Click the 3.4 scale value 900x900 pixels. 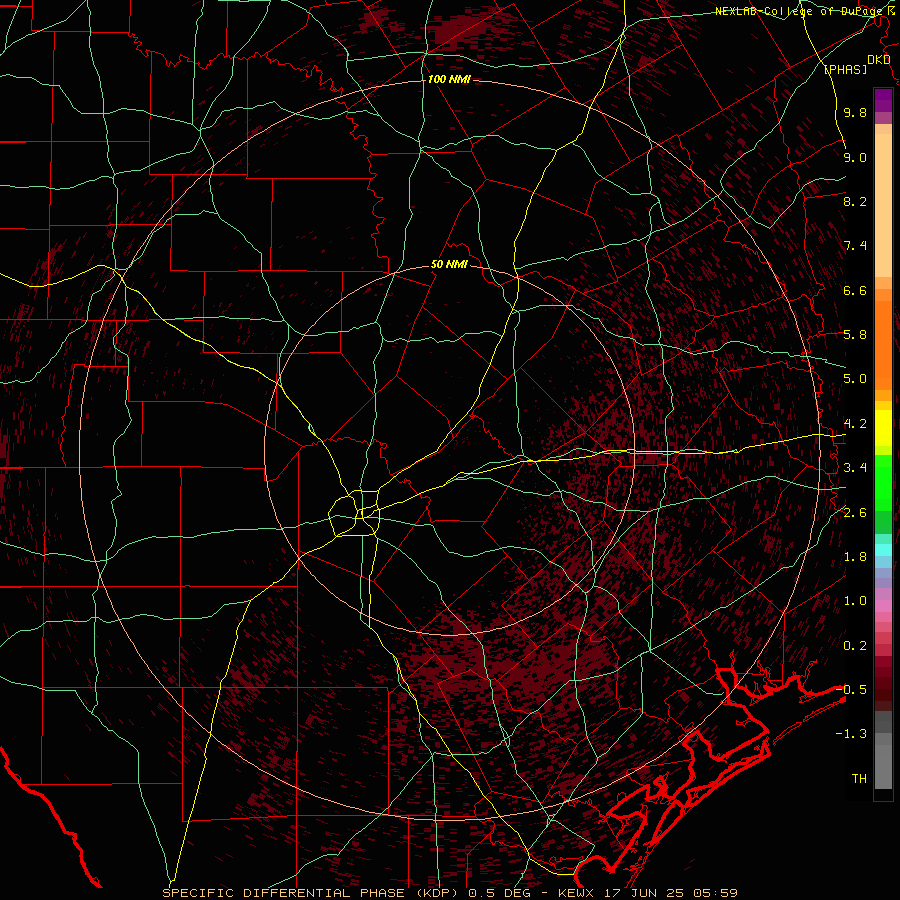coord(855,467)
